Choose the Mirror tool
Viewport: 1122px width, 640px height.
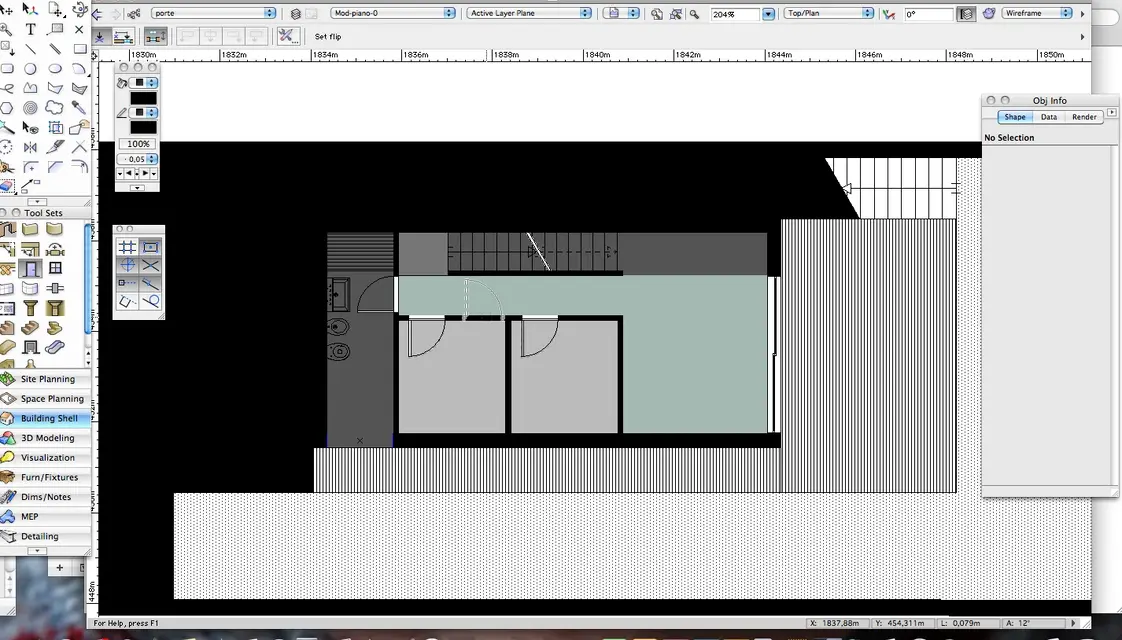click(31, 147)
